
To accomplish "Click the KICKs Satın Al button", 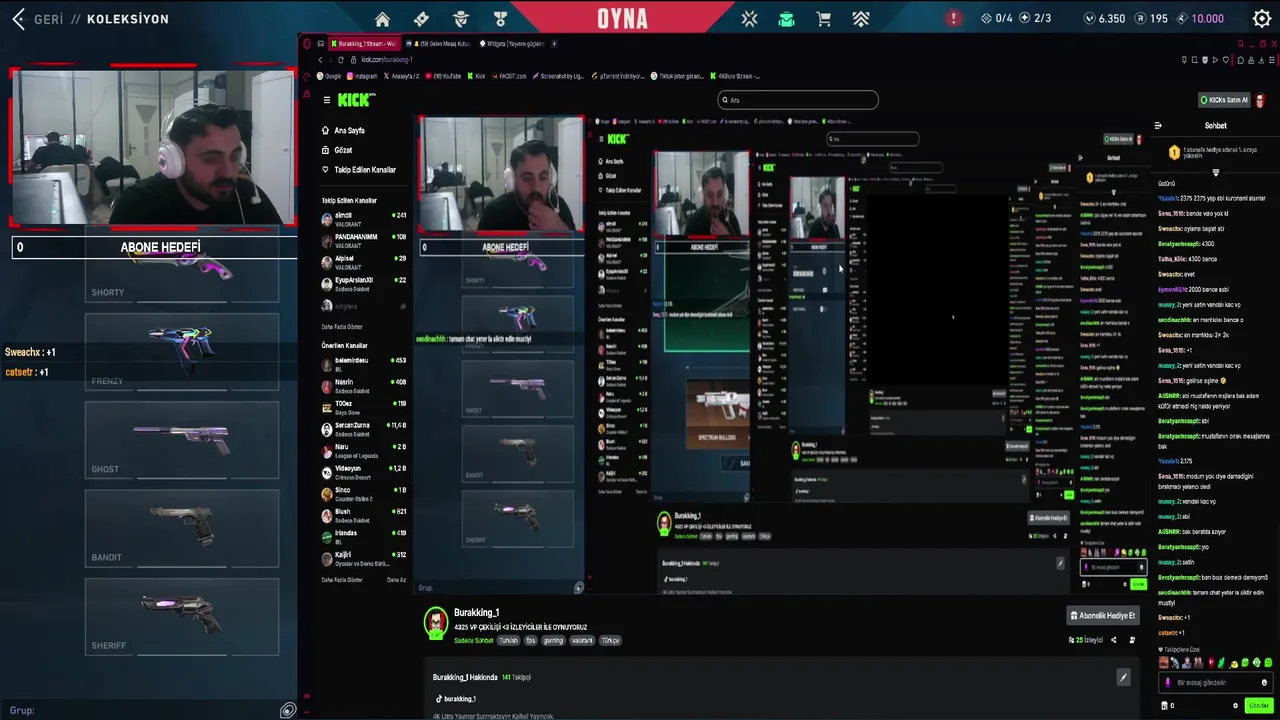I will tap(1224, 100).
